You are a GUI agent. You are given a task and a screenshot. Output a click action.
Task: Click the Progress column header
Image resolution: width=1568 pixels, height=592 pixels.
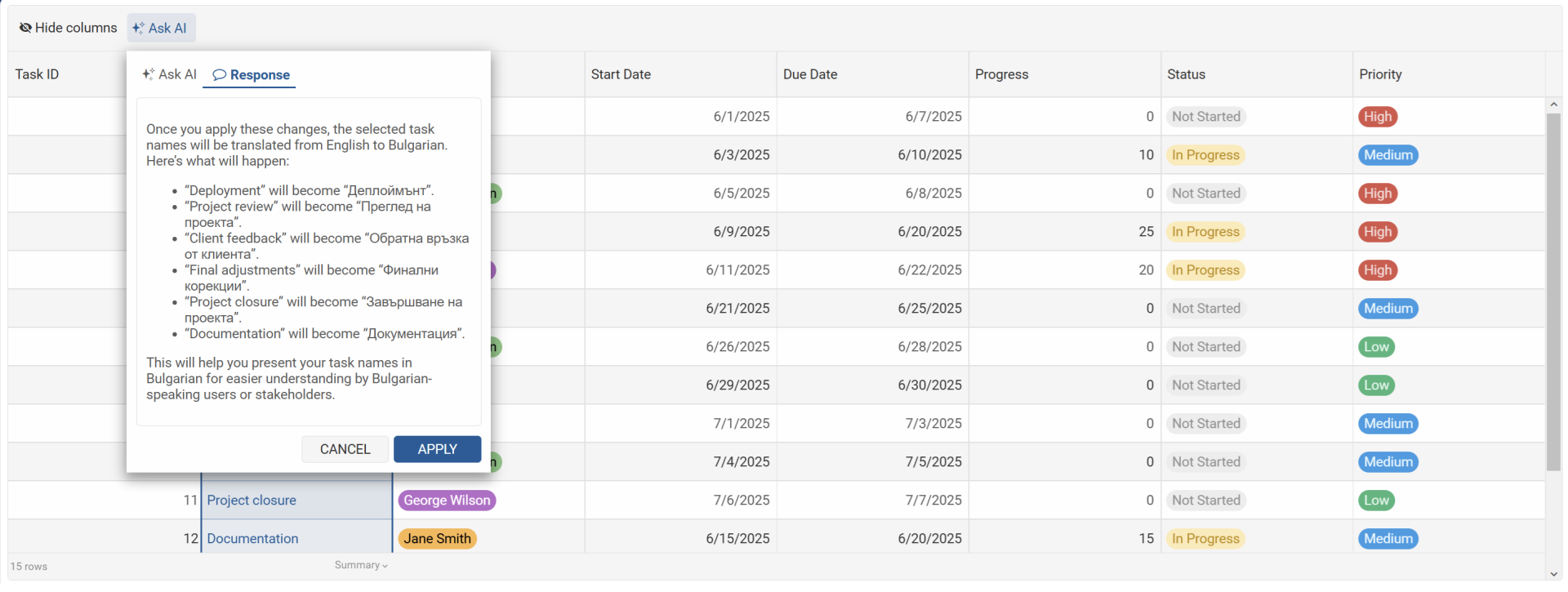click(x=1001, y=74)
